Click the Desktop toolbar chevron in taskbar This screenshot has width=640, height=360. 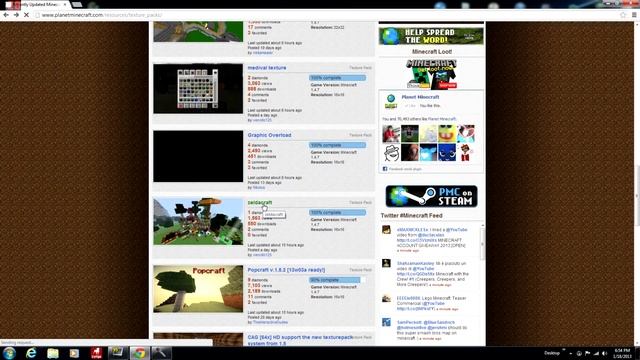pyautogui.click(x=564, y=350)
